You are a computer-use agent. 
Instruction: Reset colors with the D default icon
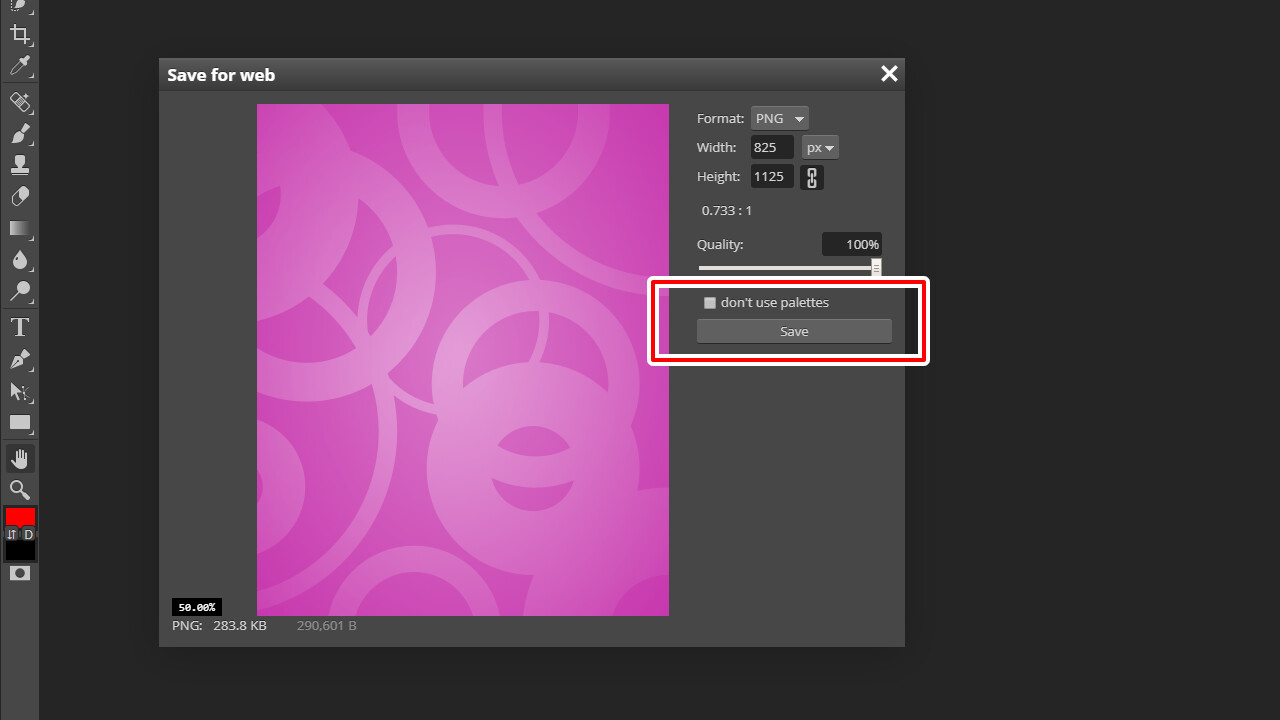(29, 534)
